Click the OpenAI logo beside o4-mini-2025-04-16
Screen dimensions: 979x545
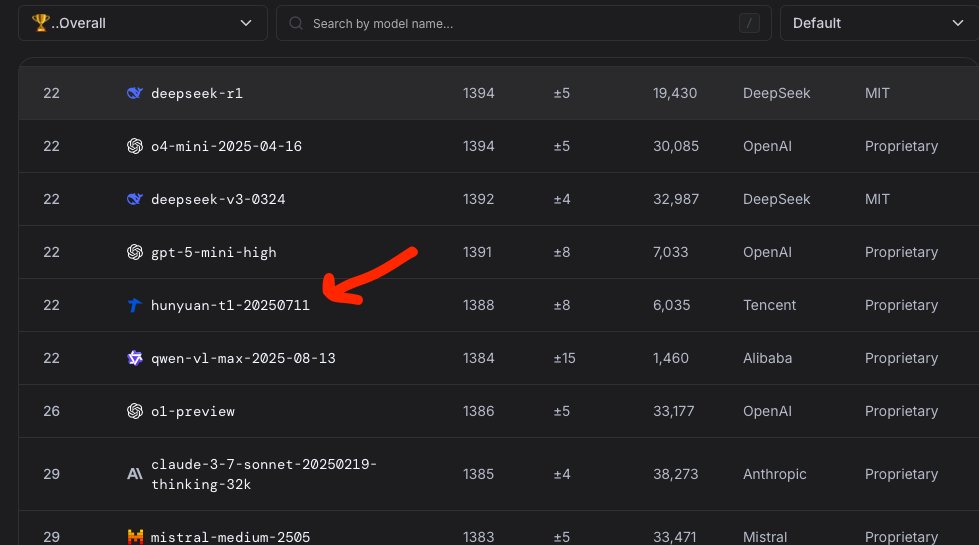(135, 146)
